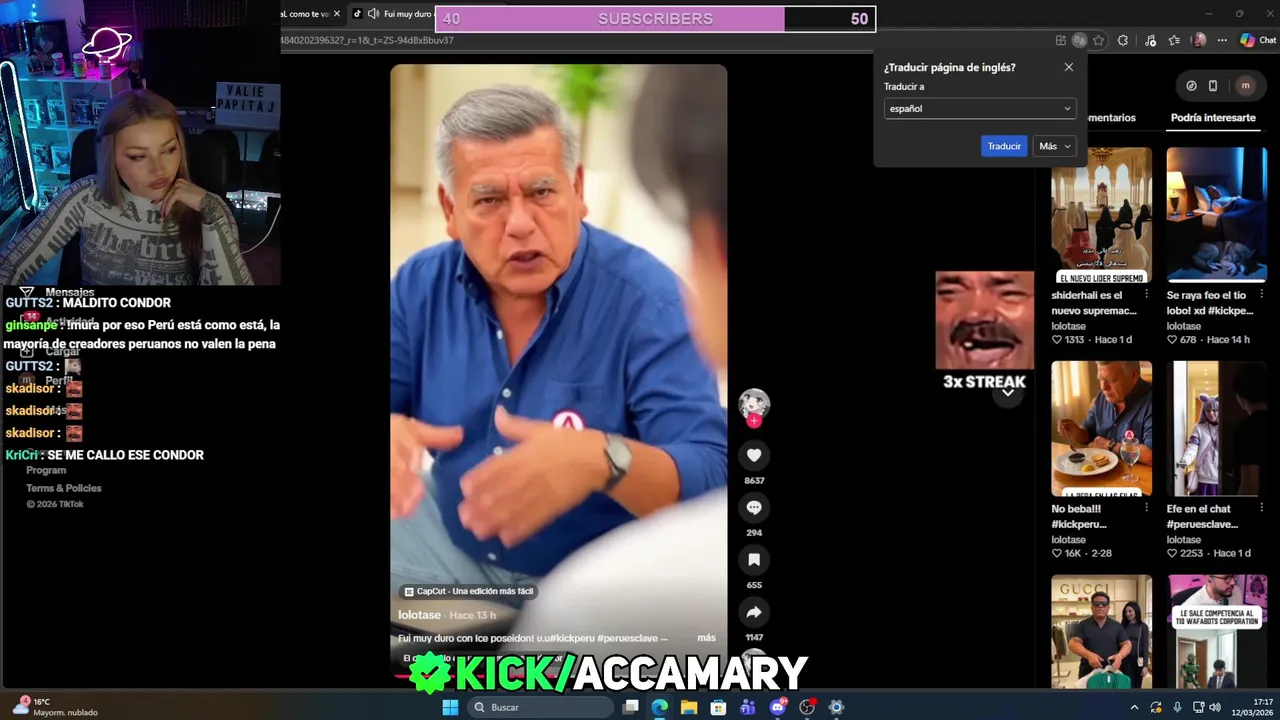
Task: Open options for 'shiderhali es el nuevo' video
Action: 1146,296
